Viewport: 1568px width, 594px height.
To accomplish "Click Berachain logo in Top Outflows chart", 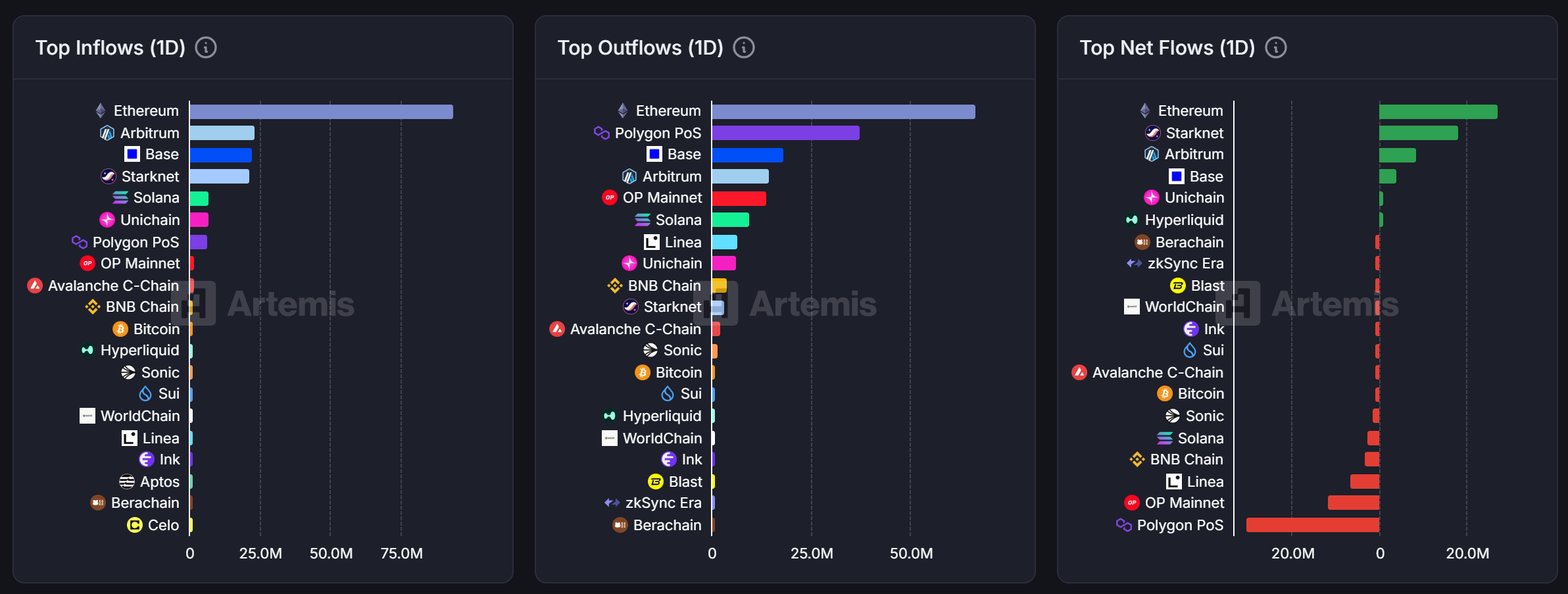I will [x=620, y=525].
